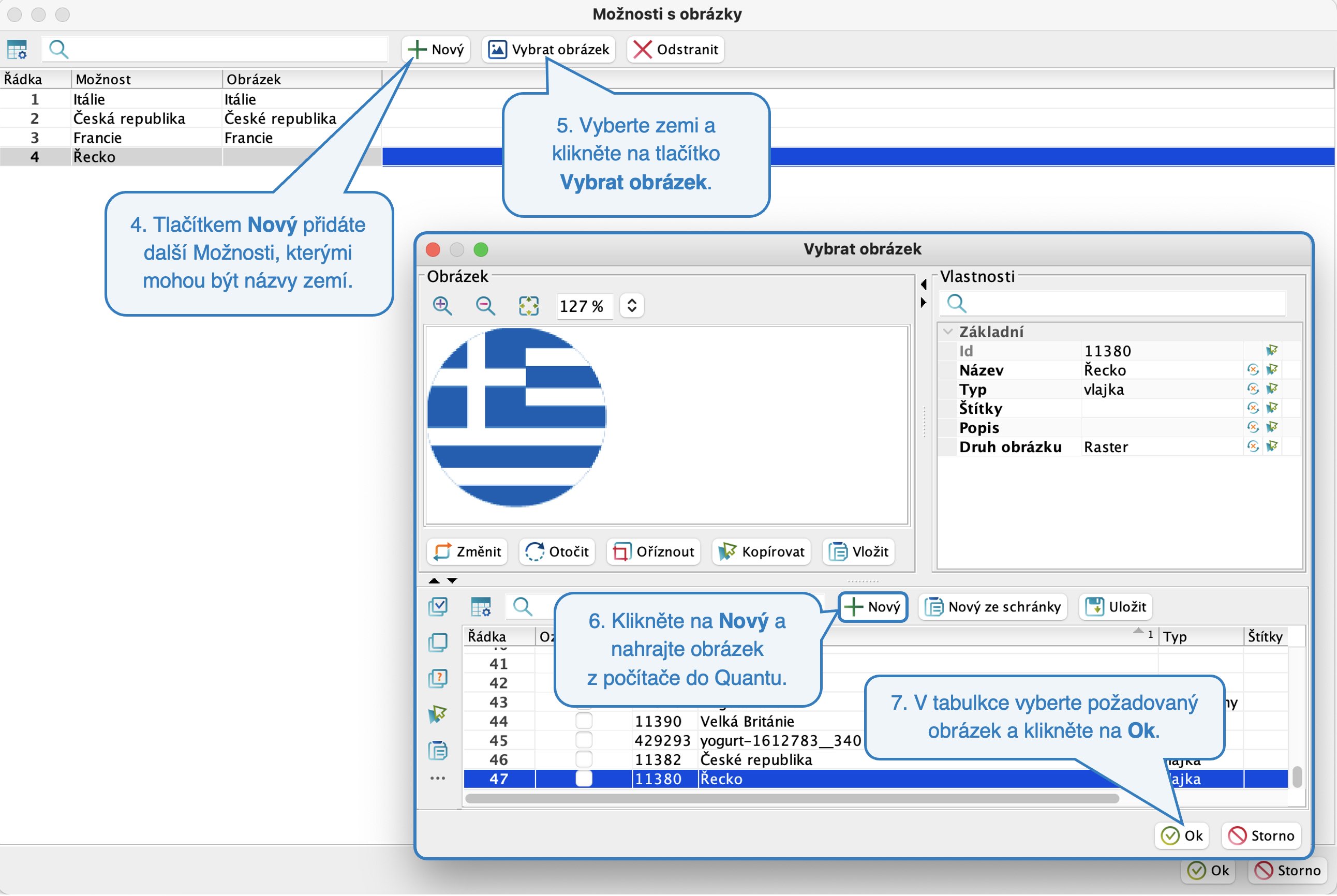1337x896 pixels.
Task: Click the question mark selection sidebar icon
Action: (438, 679)
